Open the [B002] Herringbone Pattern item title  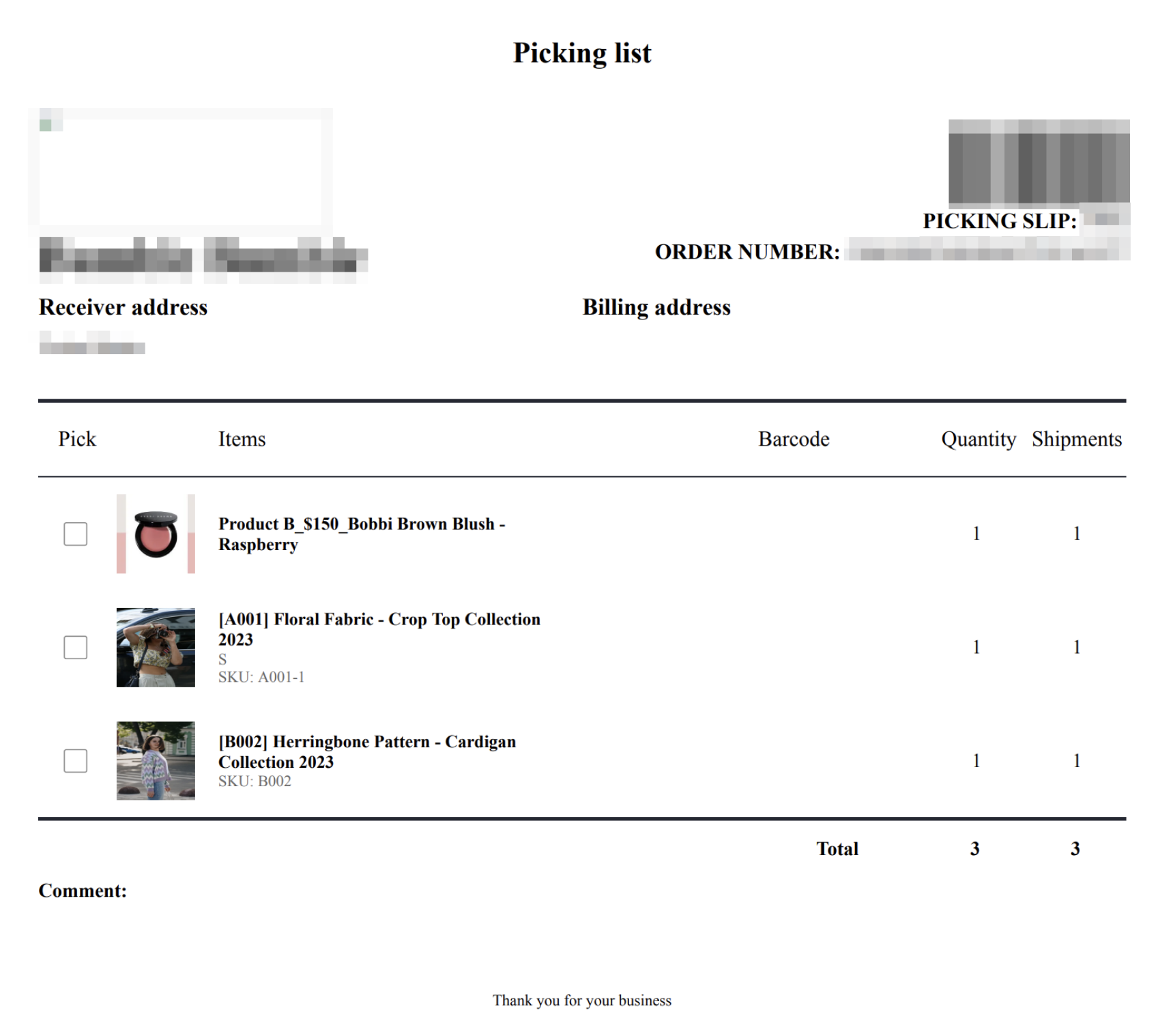[x=367, y=751]
